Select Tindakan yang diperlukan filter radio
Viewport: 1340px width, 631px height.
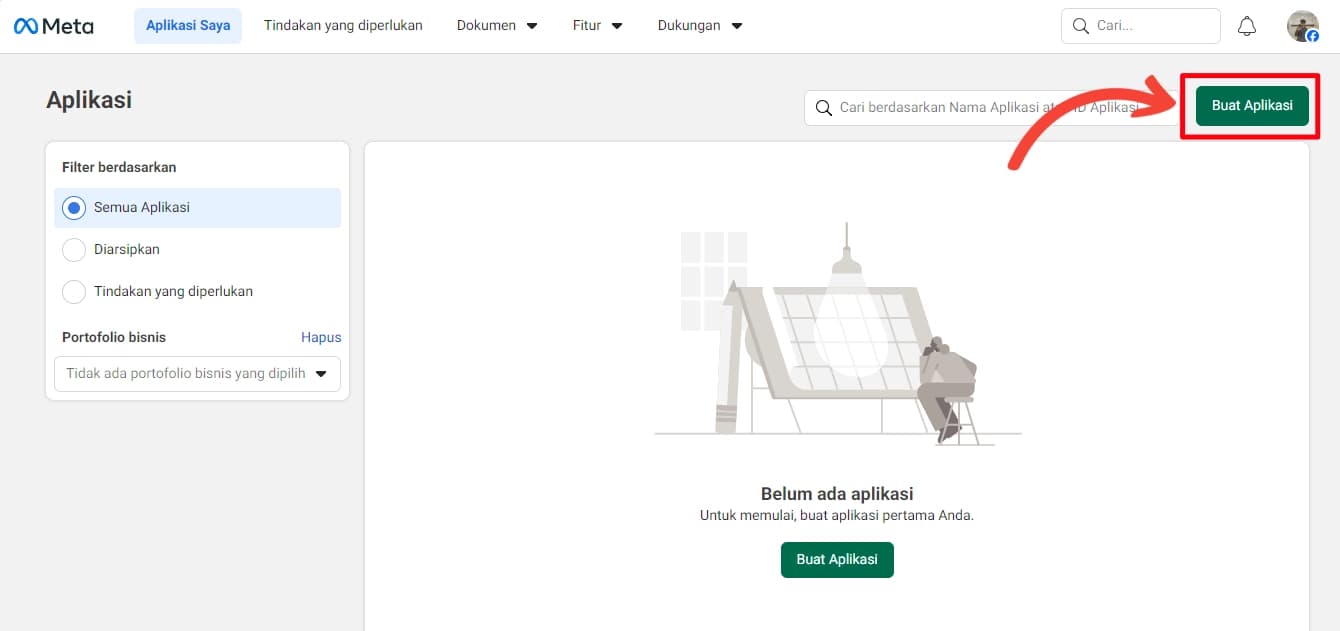coord(73,292)
